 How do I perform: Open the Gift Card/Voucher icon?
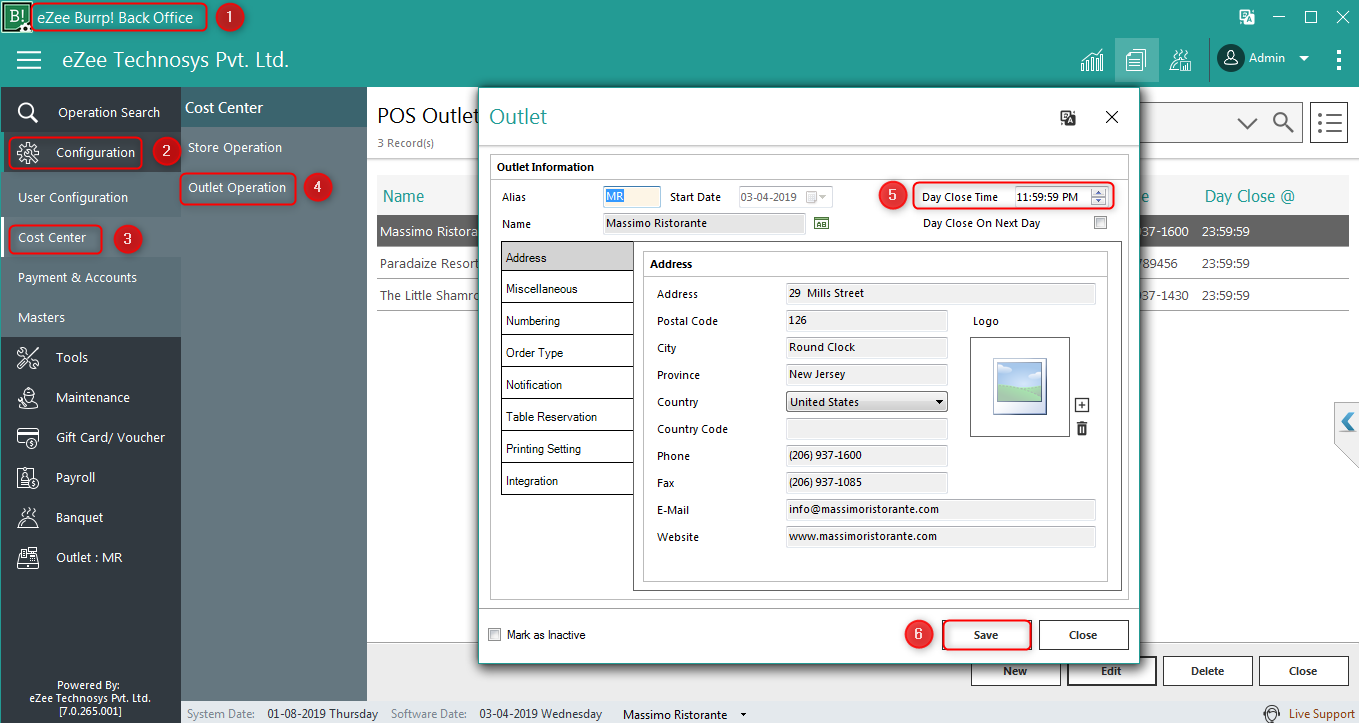tap(28, 437)
